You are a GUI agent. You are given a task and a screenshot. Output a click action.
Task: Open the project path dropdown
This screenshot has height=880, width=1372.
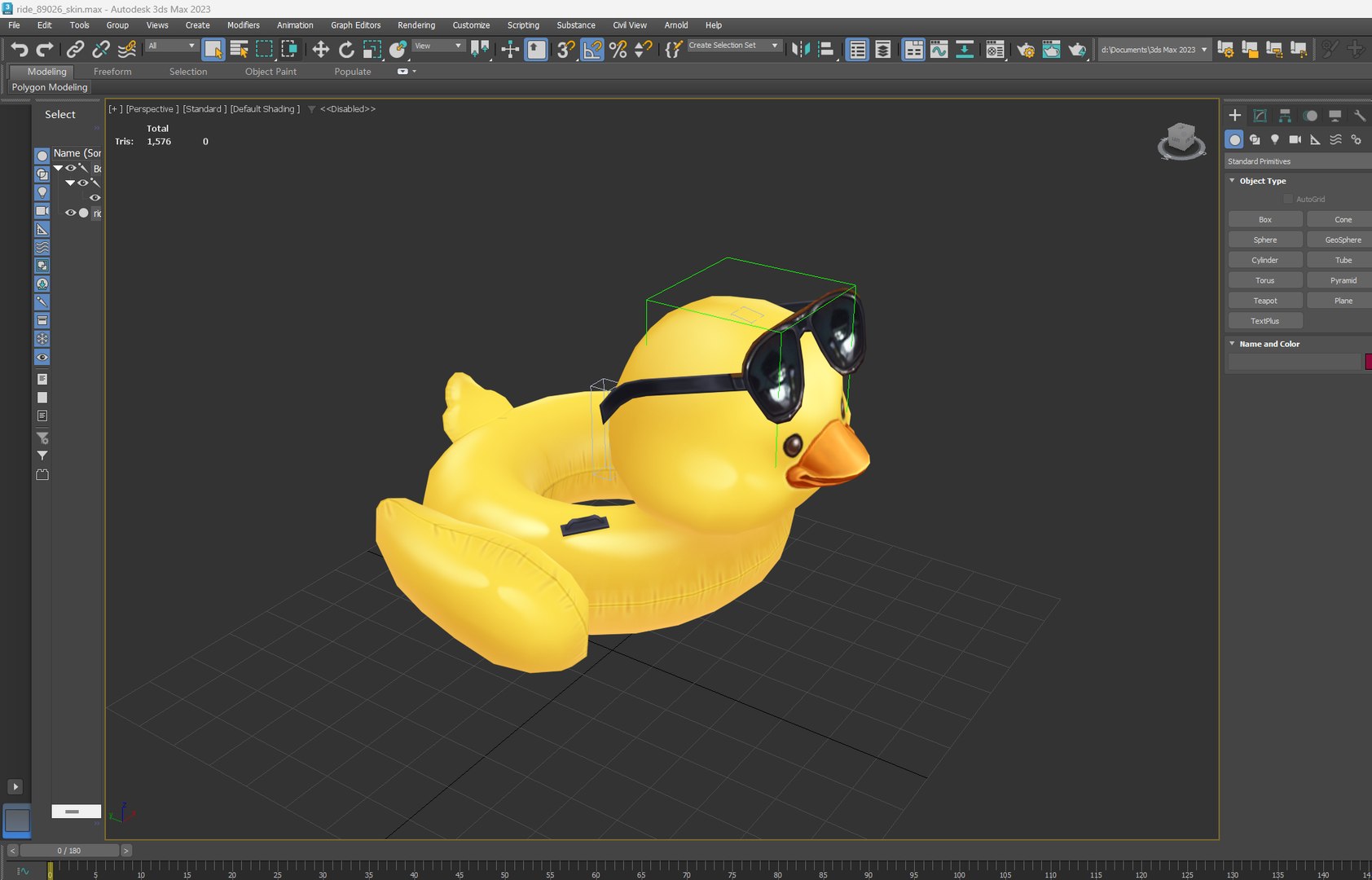pyautogui.click(x=1154, y=50)
